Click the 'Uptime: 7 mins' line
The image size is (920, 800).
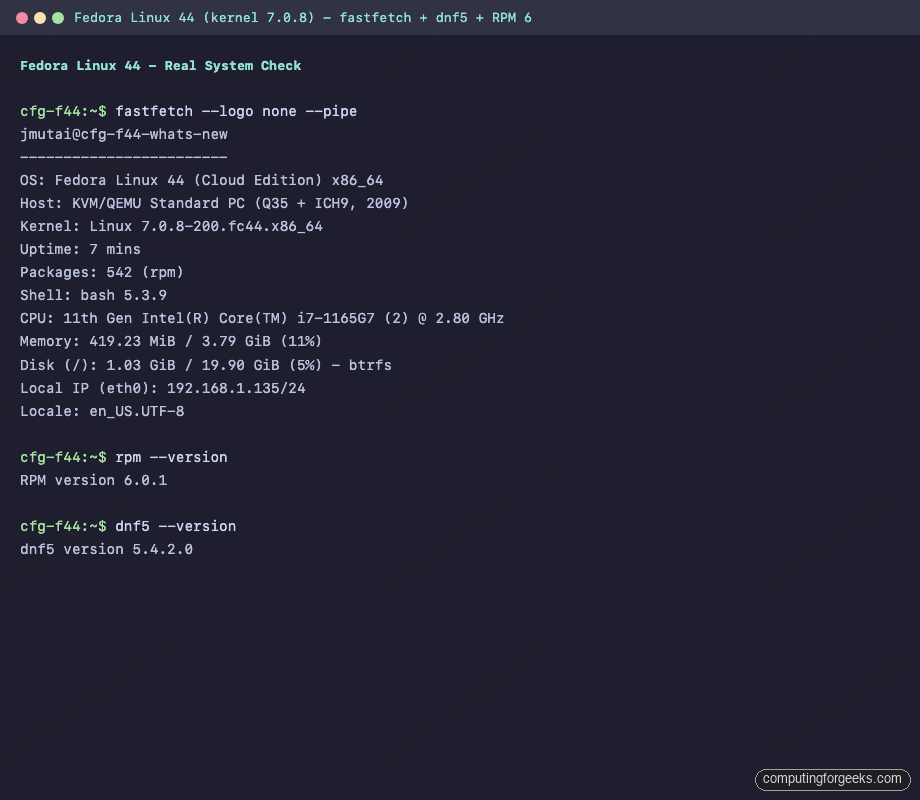tap(80, 249)
